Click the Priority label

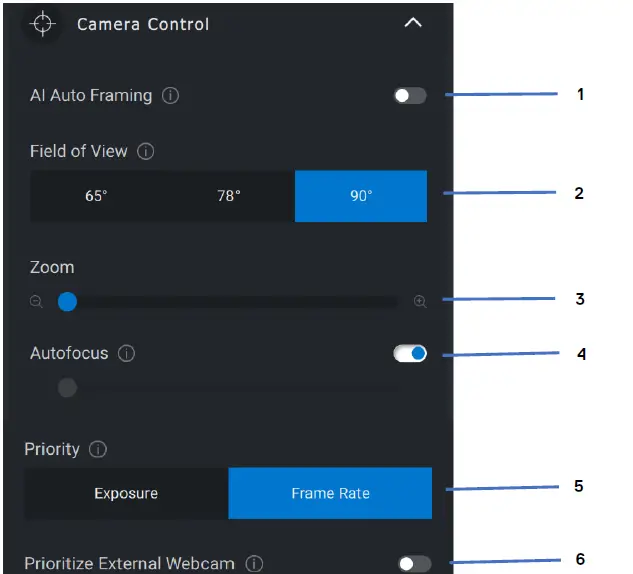[52, 449]
